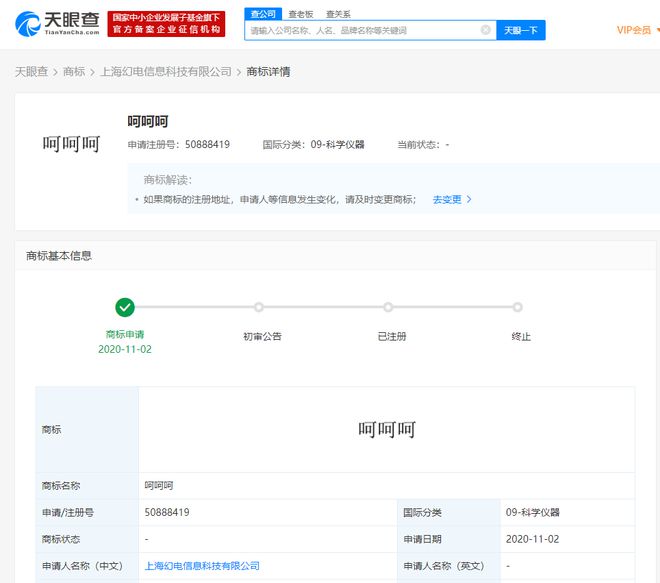
Task: Focus the company name search input
Action: coord(365,30)
